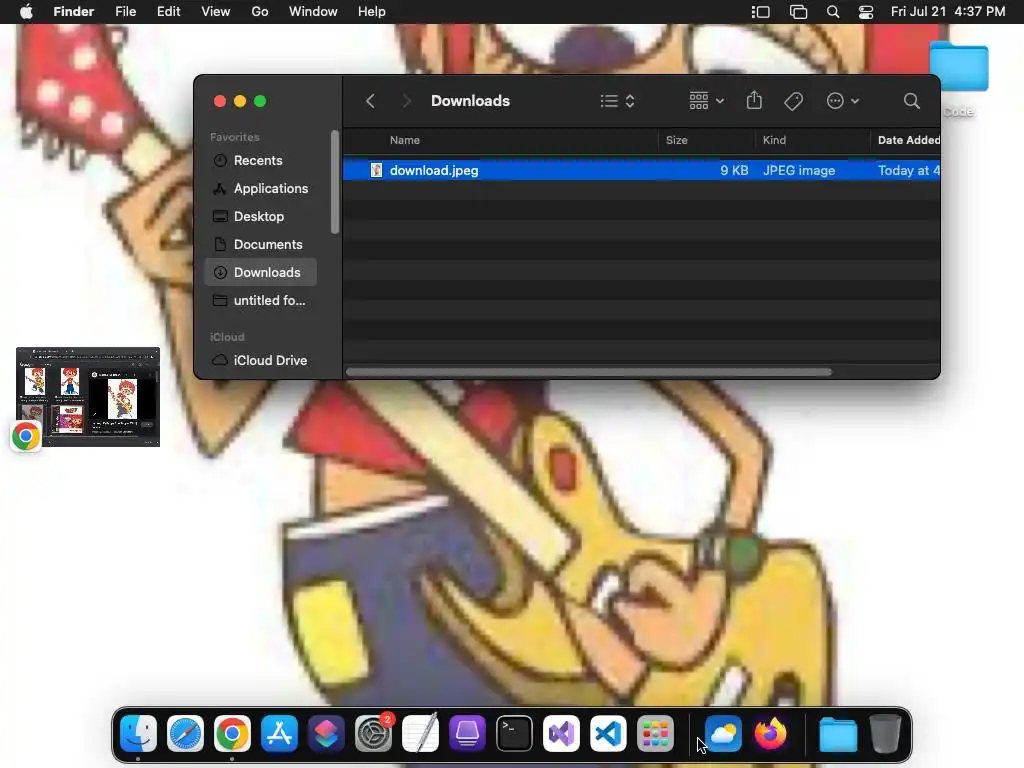
Task: Select Documents in the sidebar
Action: [x=260, y=245]
